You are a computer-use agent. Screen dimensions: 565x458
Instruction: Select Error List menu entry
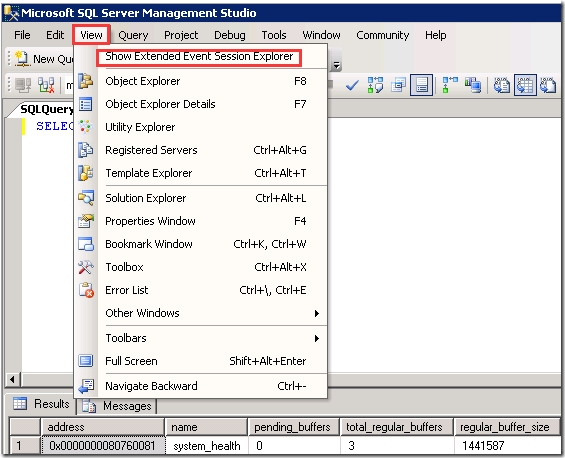[x=201, y=290]
